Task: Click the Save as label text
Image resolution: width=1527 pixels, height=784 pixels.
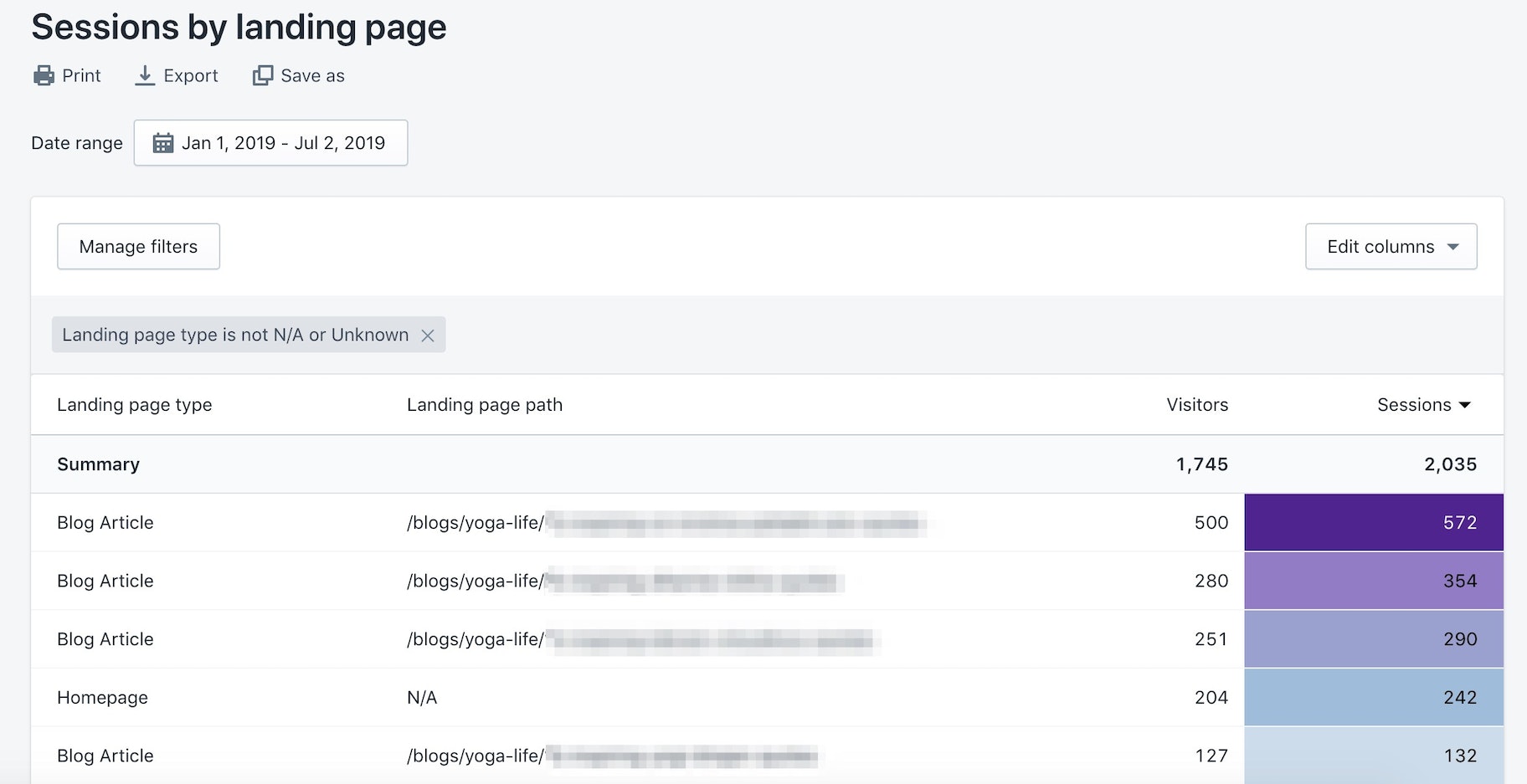Action: 312,76
